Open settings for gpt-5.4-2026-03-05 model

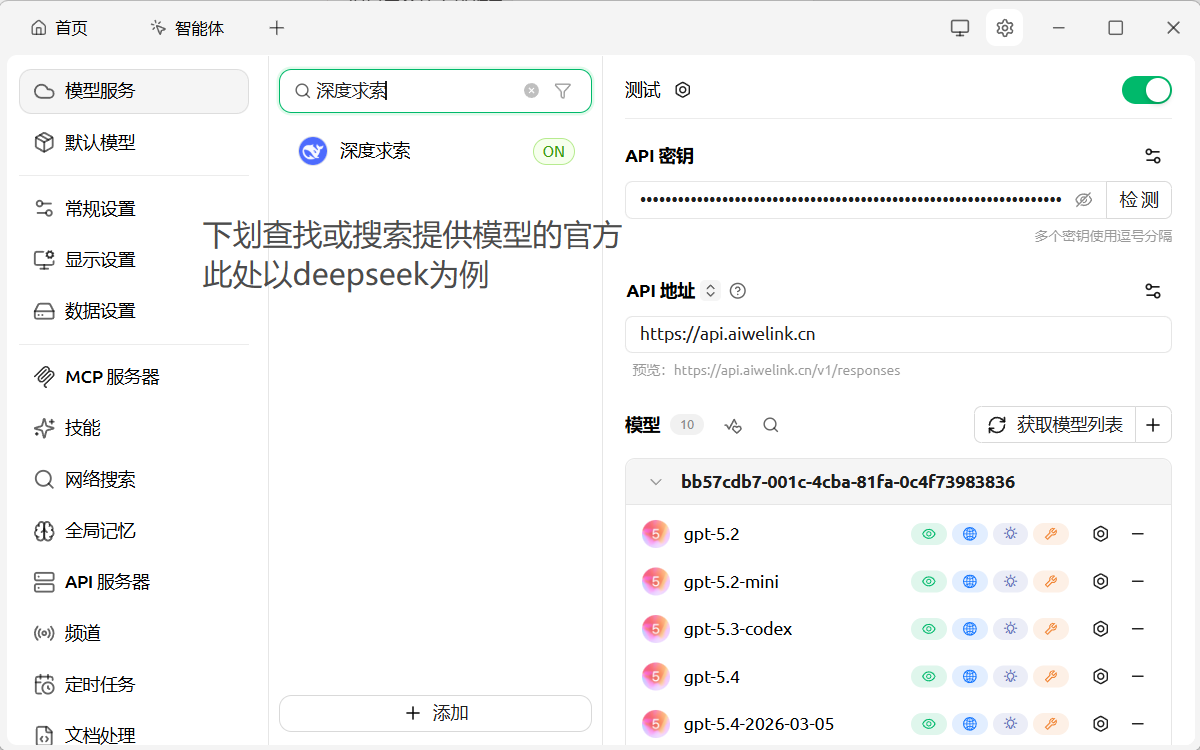point(1101,724)
